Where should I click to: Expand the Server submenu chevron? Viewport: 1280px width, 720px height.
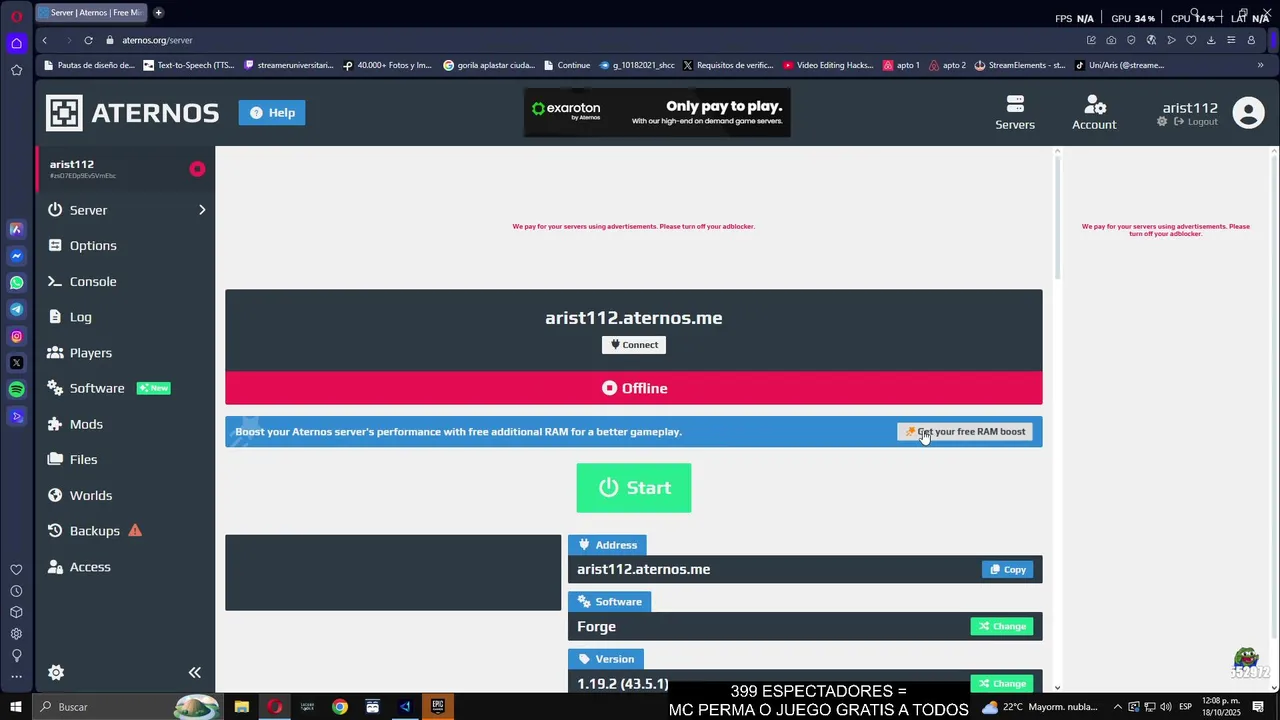click(x=202, y=210)
